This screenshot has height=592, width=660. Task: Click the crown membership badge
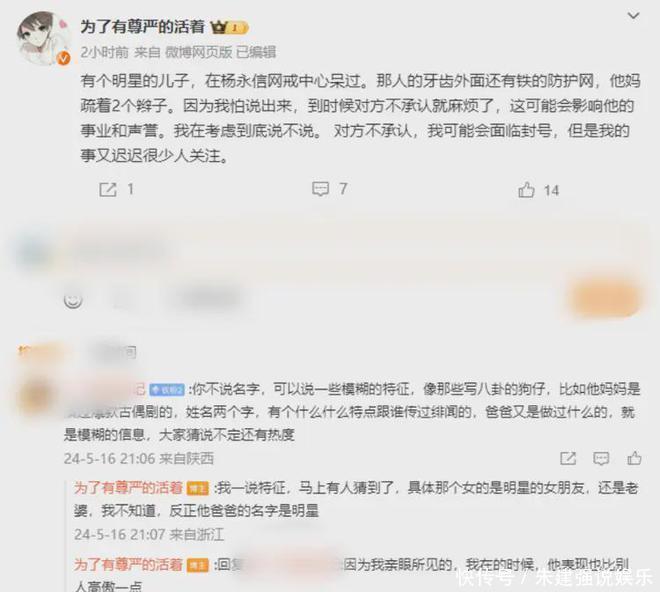[x=230, y=28]
